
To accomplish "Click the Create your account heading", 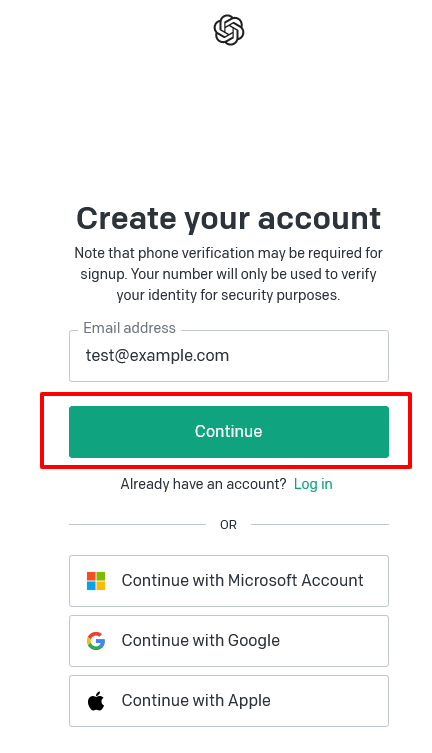I will click(228, 219).
